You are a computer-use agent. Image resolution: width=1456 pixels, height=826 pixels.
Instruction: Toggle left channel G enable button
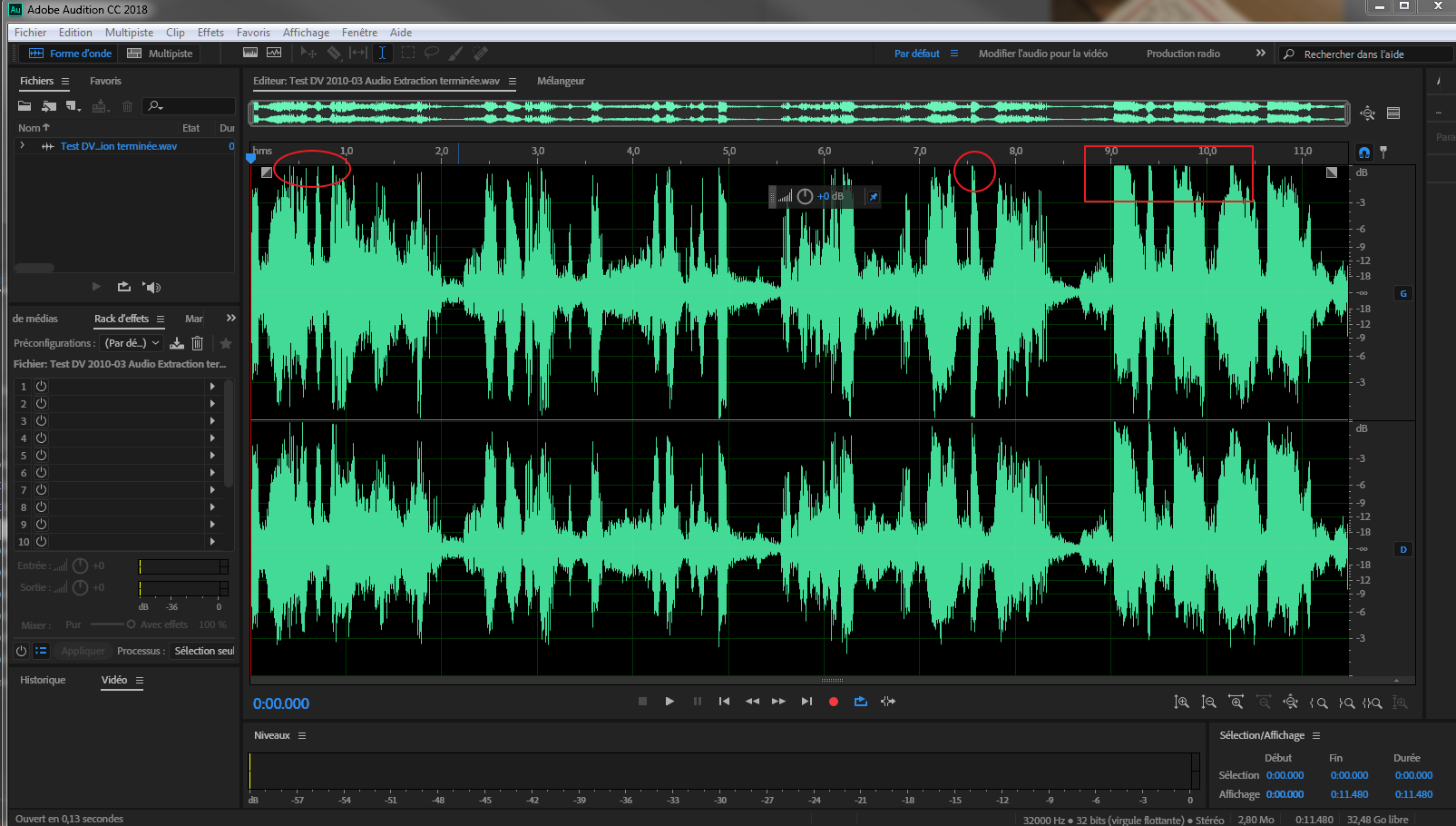click(x=1403, y=293)
